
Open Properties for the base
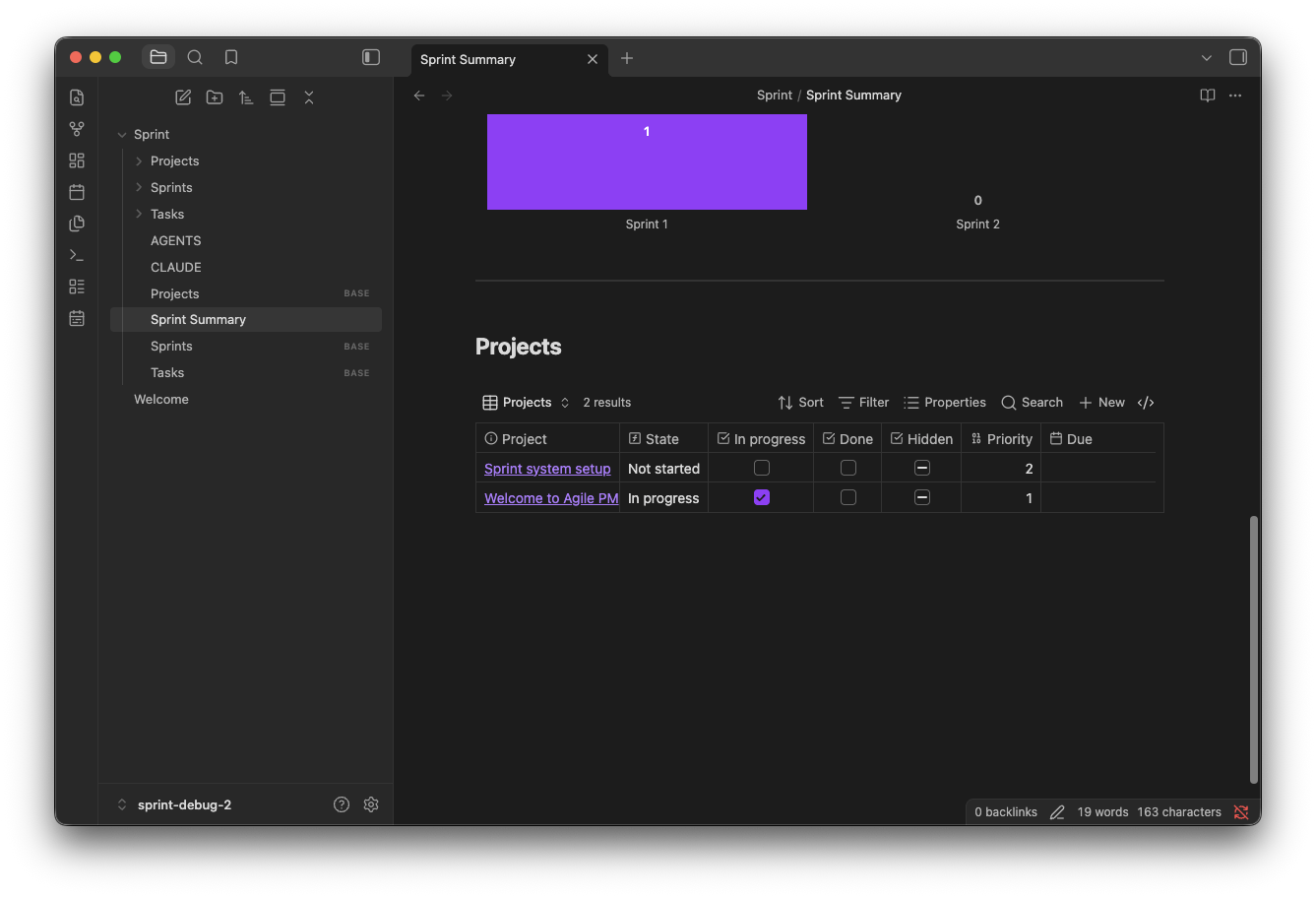pyautogui.click(x=945, y=403)
